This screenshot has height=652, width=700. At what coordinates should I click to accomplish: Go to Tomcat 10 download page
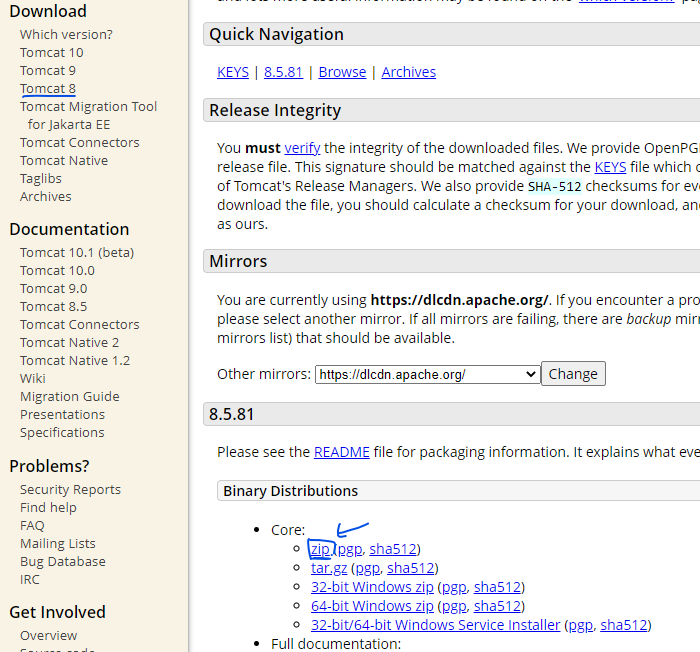tap(51, 53)
